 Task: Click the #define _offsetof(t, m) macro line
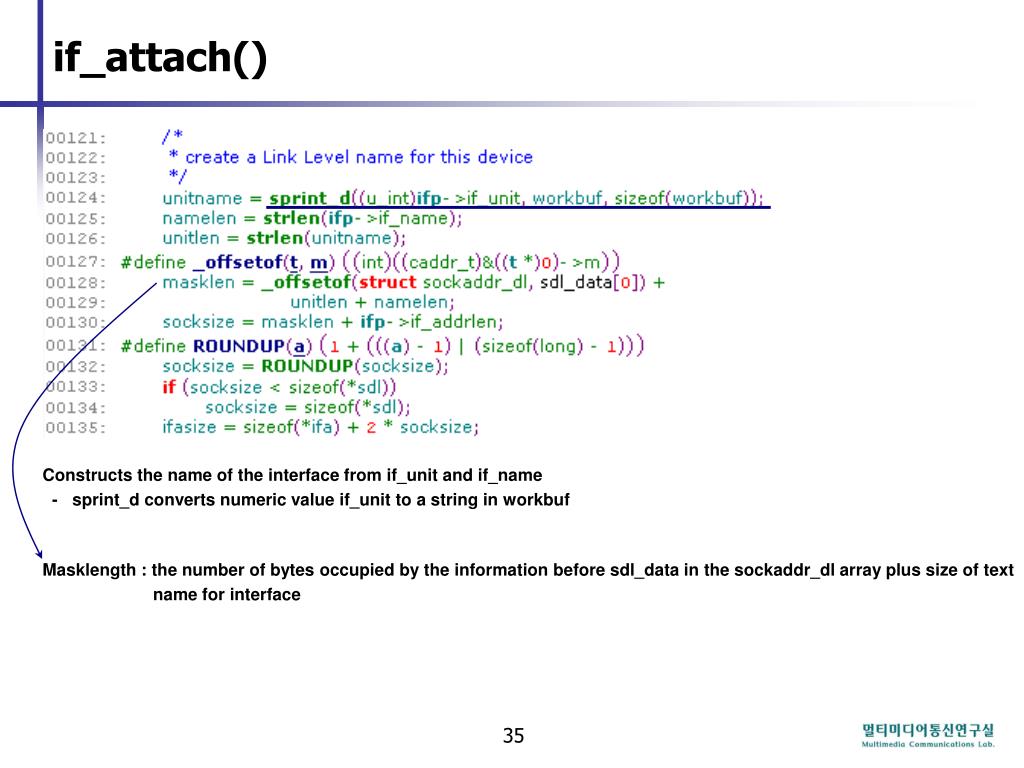[370, 262]
